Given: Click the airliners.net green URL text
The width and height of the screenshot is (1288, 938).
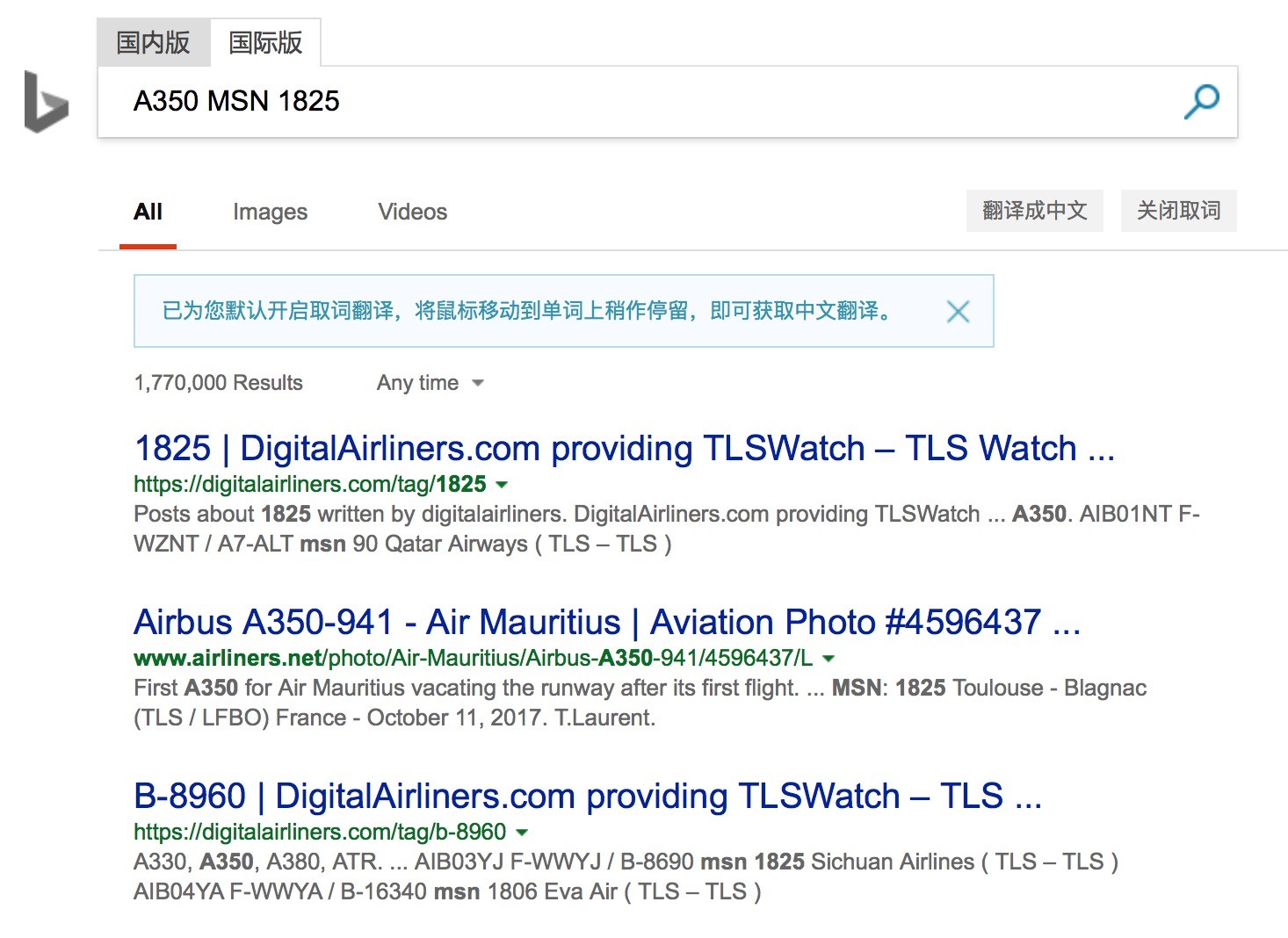Looking at the screenshot, I should pyautogui.click(x=473, y=658).
